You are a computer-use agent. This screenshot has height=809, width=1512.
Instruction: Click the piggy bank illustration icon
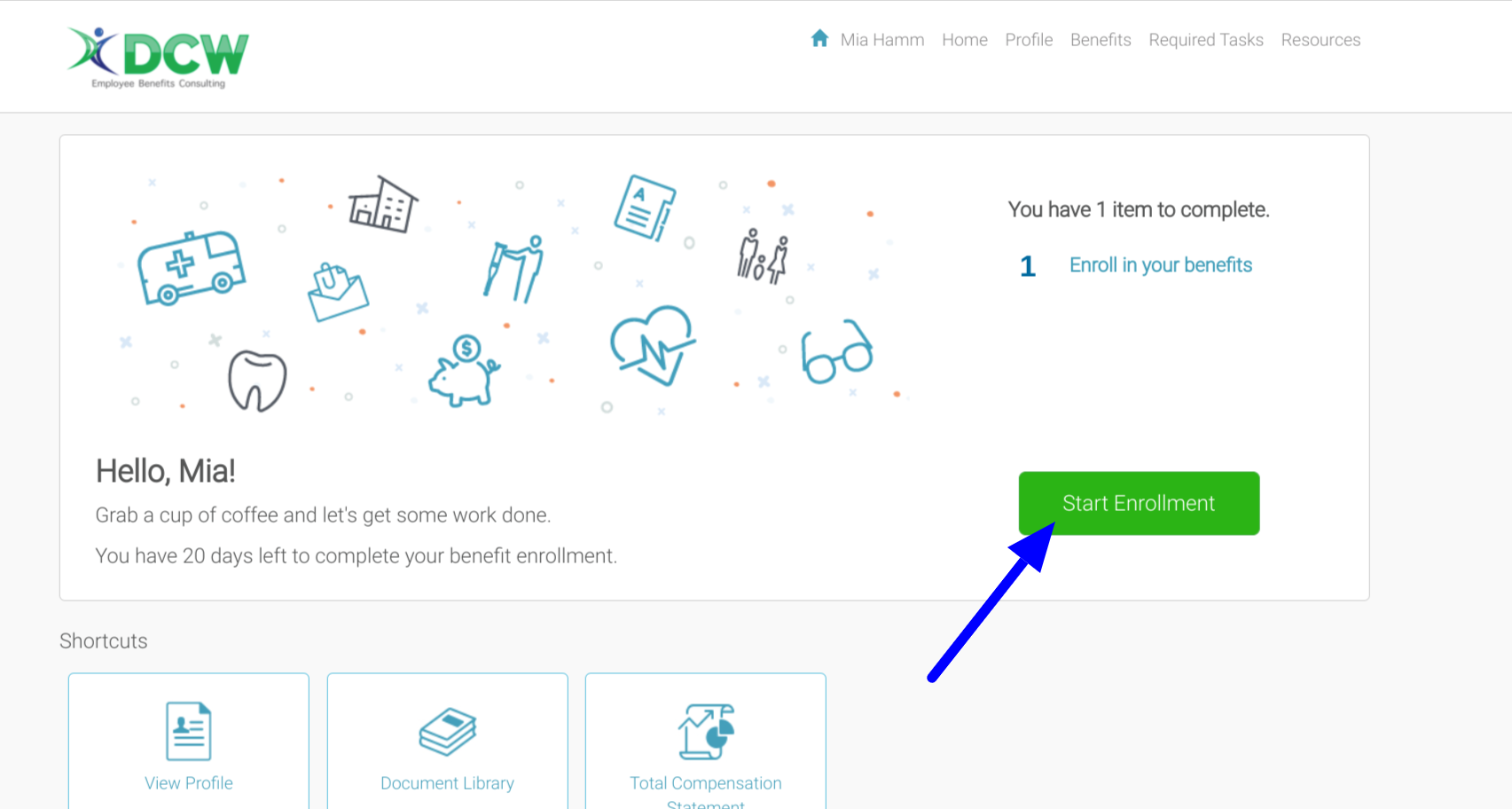pyautogui.click(x=463, y=371)
